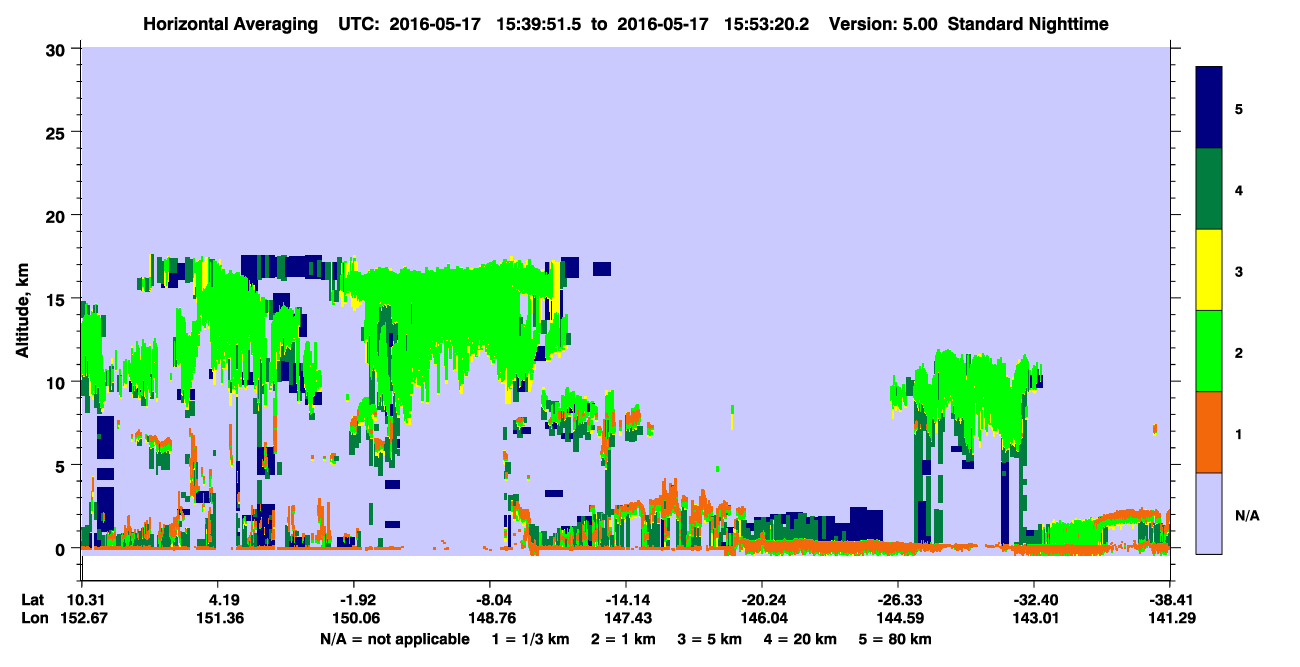Click latitude value -14.14
The height and width of the screenshot is (667, 1300).
[626, 600]
